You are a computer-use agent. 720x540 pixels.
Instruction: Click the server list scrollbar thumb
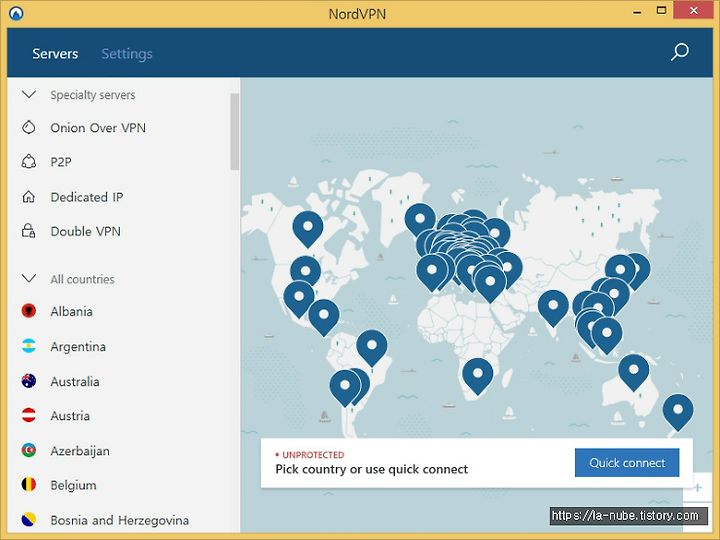click(x=235, y=132)
